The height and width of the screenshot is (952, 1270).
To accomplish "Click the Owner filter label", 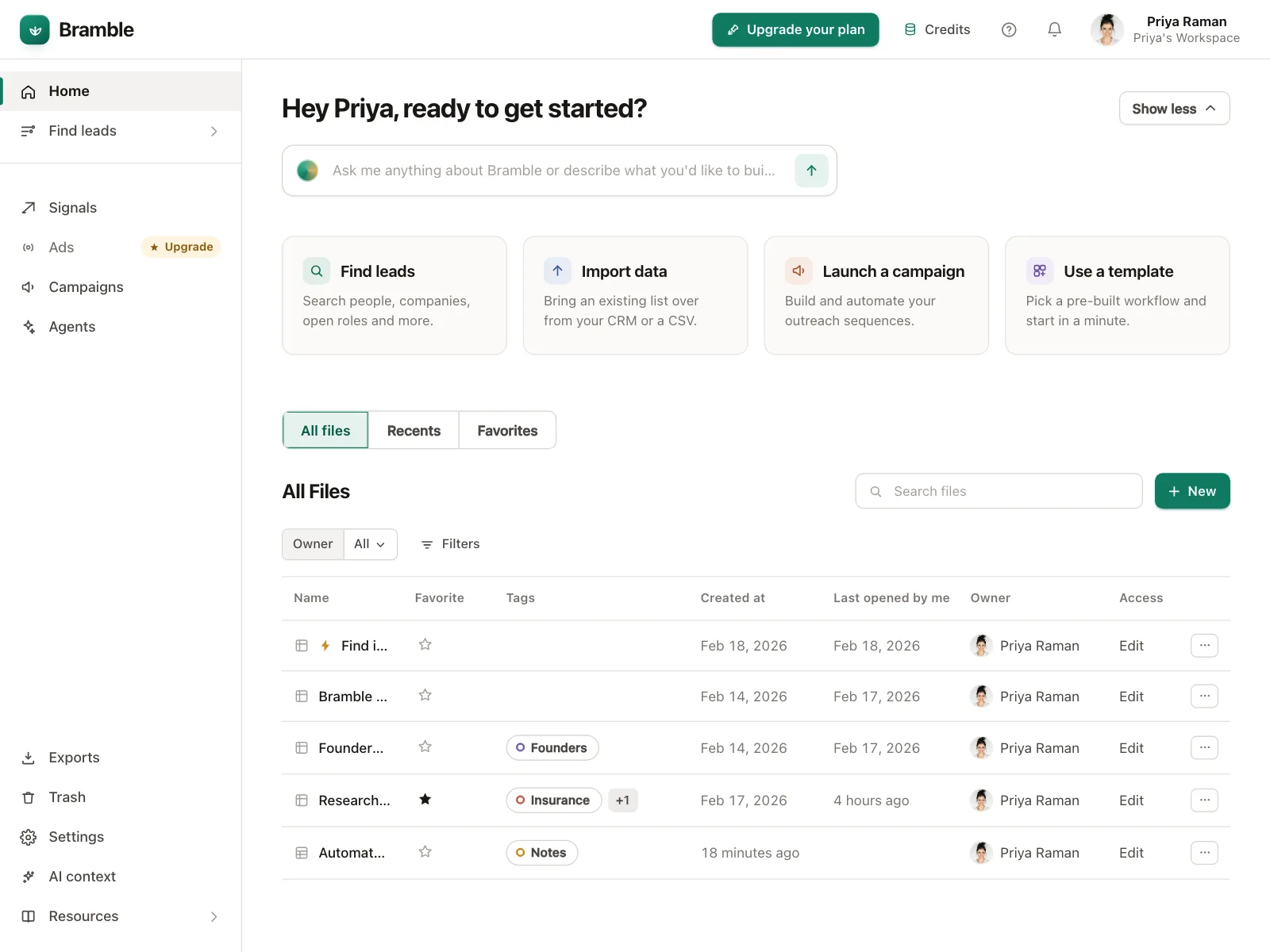I will [x=313, y=544].
